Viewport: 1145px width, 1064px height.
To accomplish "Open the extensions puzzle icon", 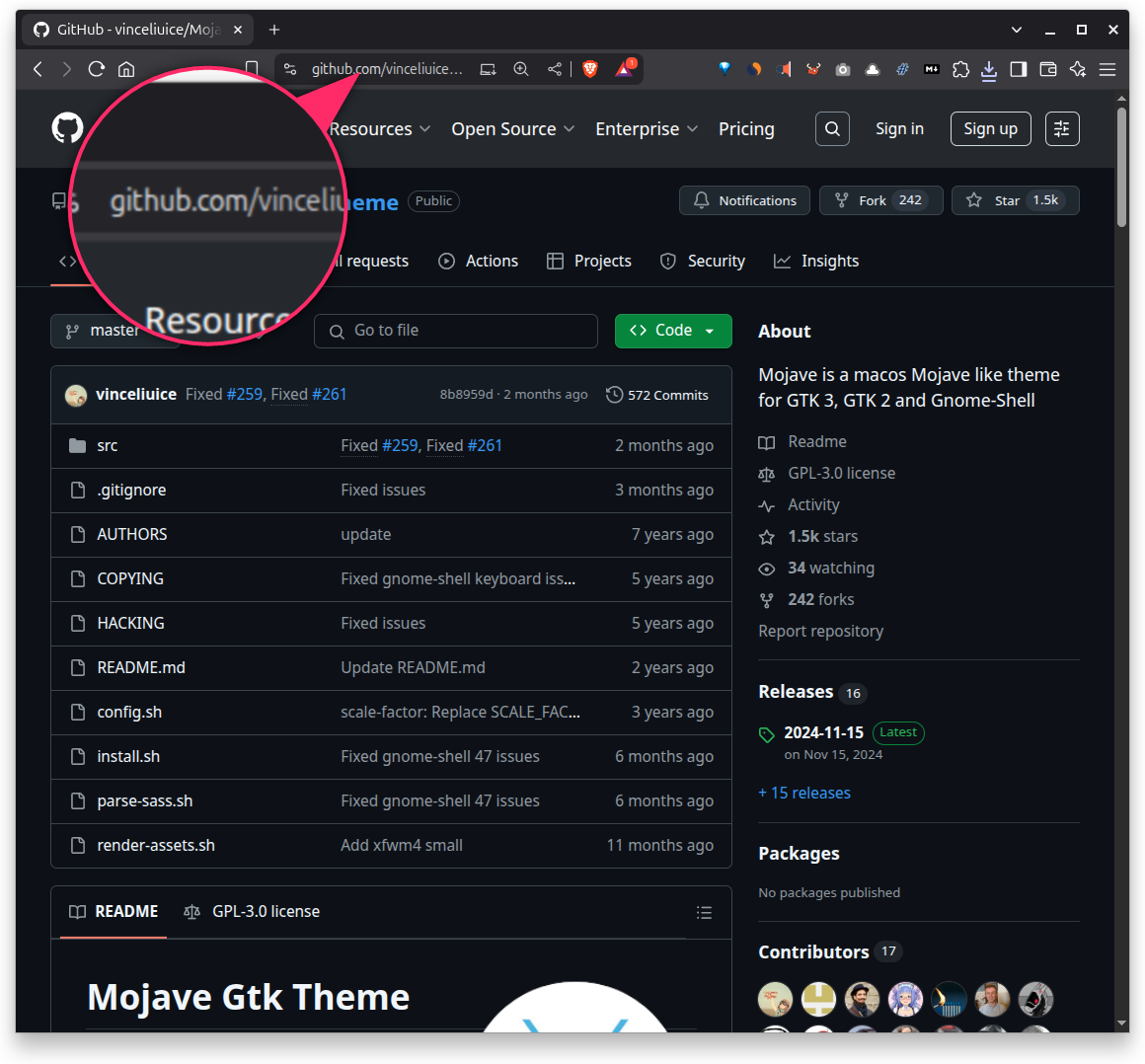I will [x=961, y=69].
